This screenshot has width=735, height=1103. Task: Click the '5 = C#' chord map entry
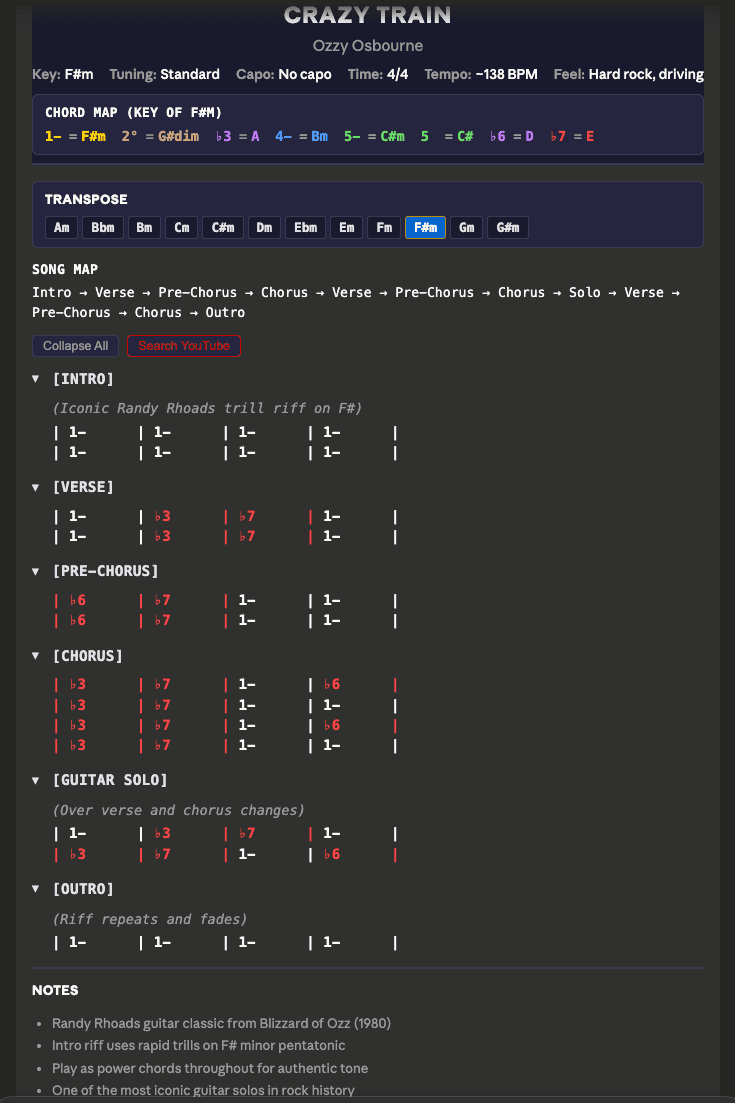point(447,136)
